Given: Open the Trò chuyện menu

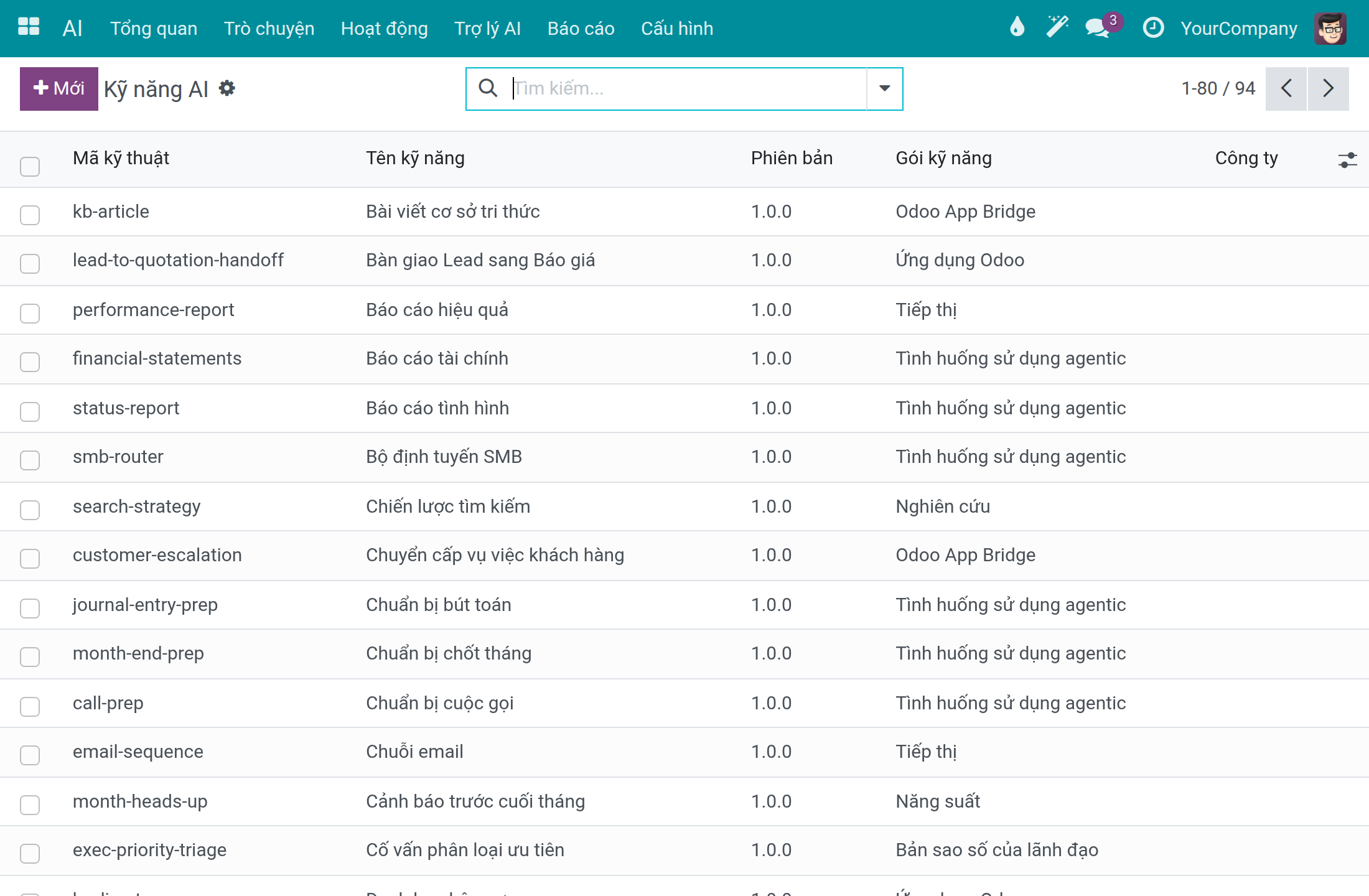Looking at the screenshot, I should tap(269, 29).
